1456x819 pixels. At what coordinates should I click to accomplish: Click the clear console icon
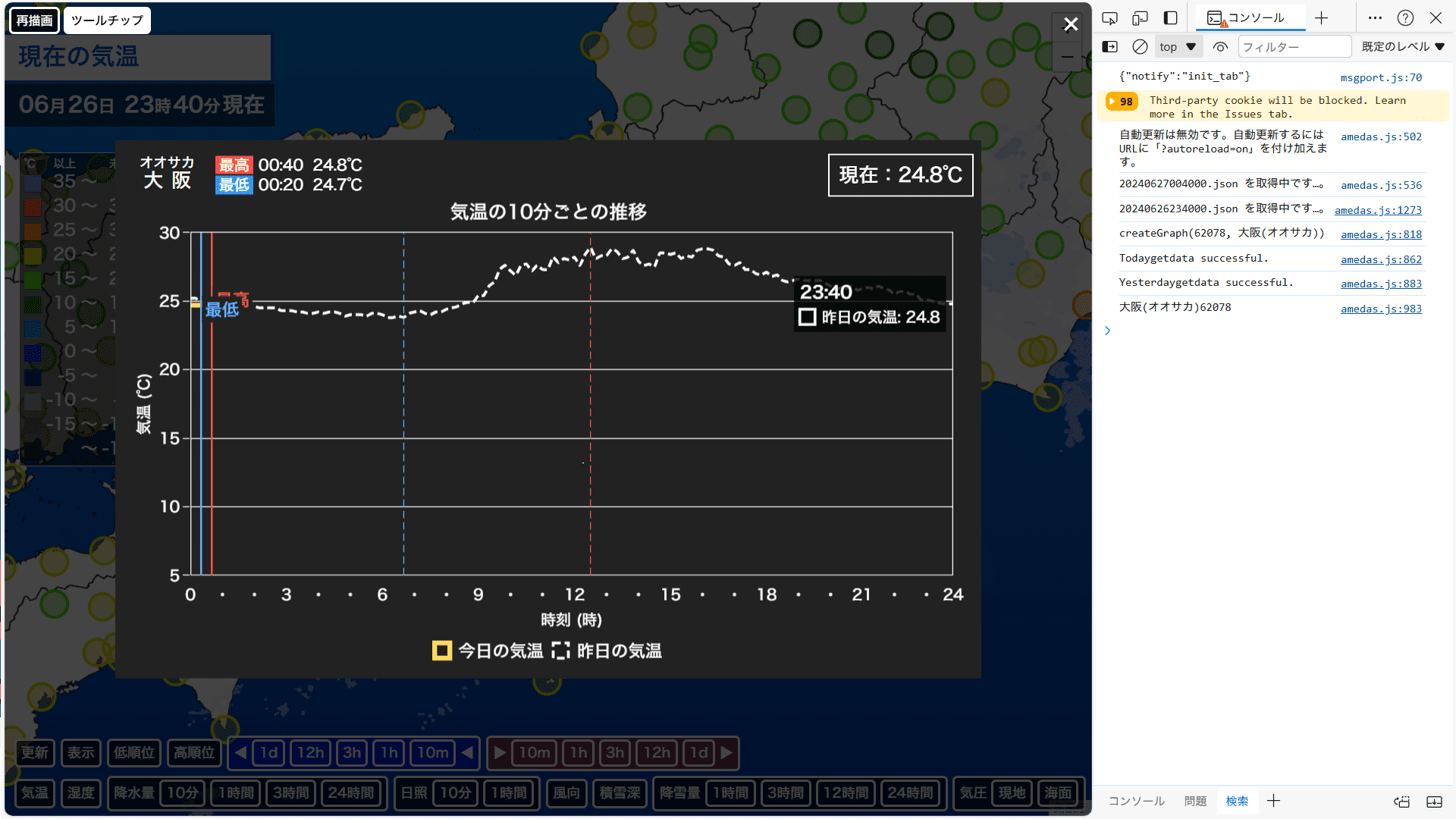pyautogui.click(x=1140, y=47)
